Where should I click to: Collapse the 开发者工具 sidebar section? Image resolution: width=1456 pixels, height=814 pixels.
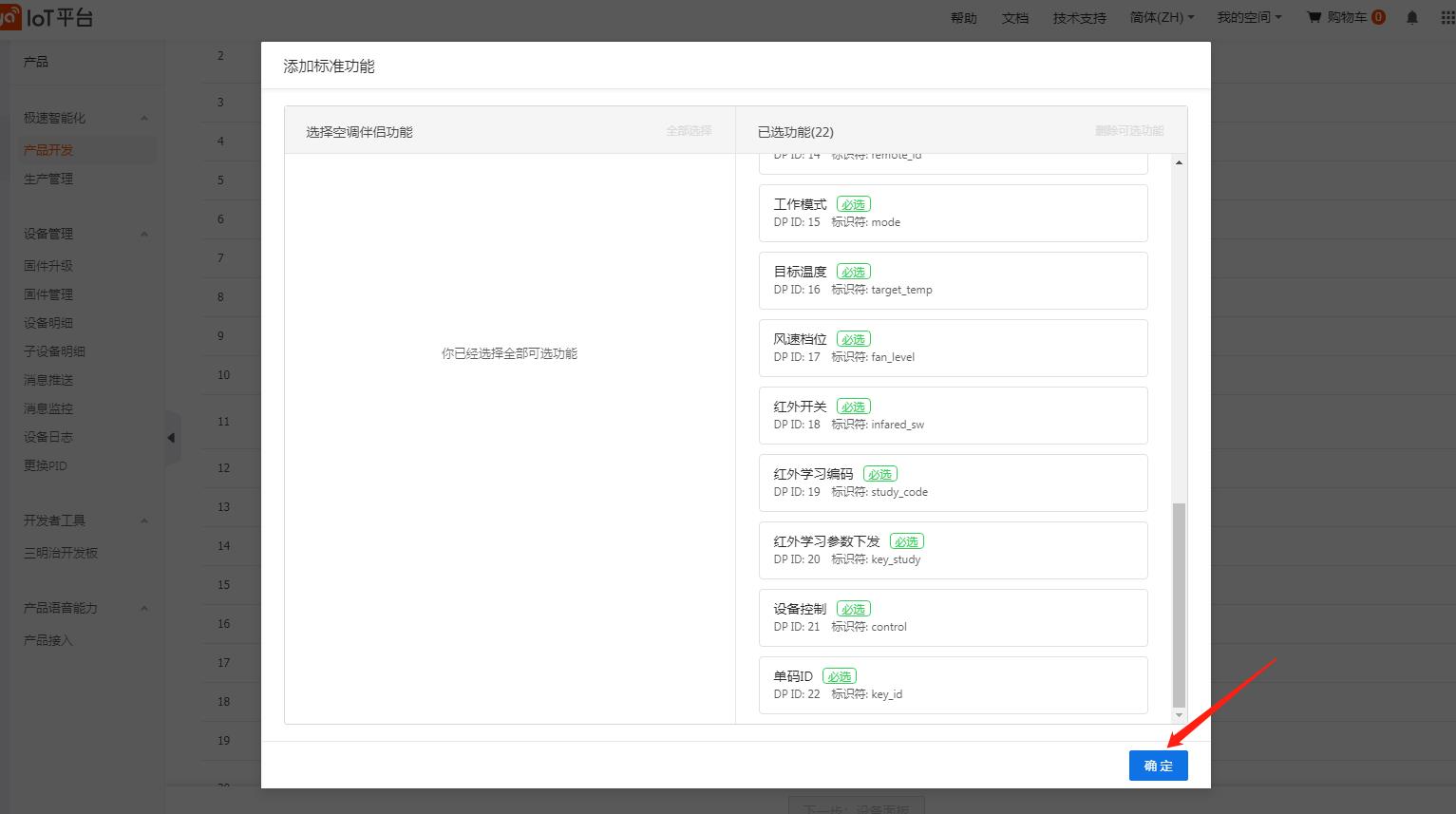coord(144,521)
